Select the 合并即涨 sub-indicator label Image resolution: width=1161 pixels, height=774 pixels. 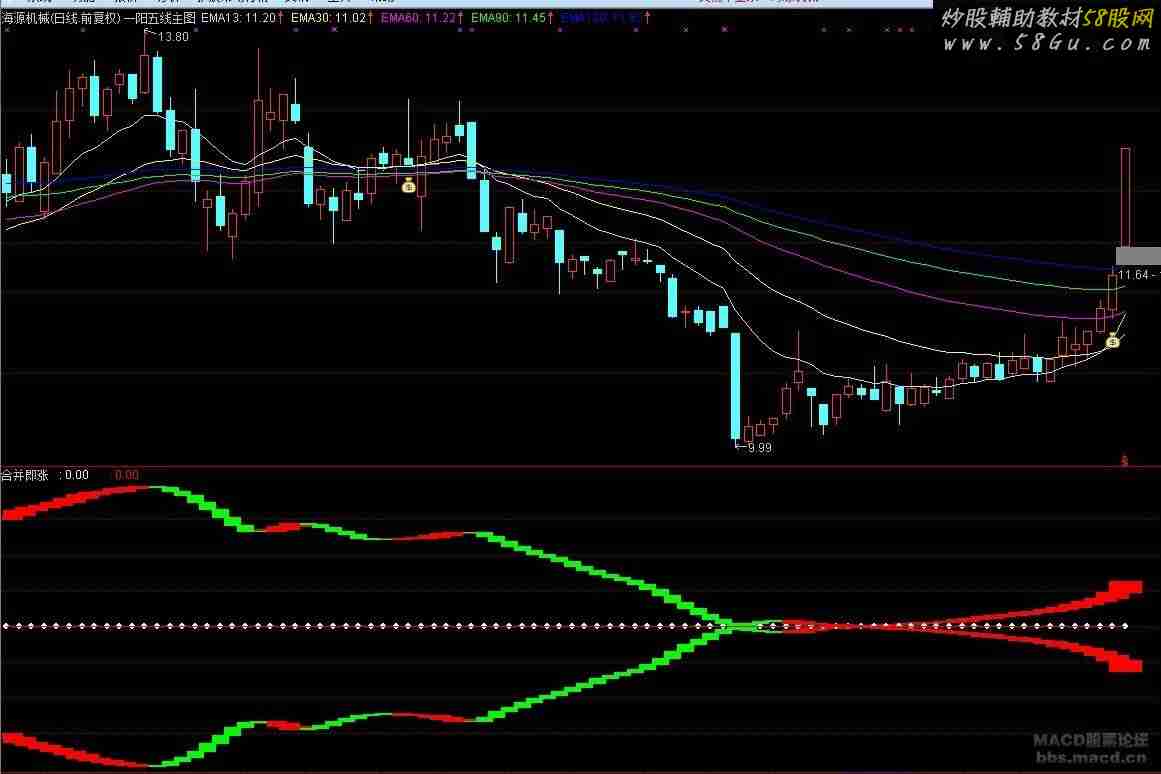point(24,475)
